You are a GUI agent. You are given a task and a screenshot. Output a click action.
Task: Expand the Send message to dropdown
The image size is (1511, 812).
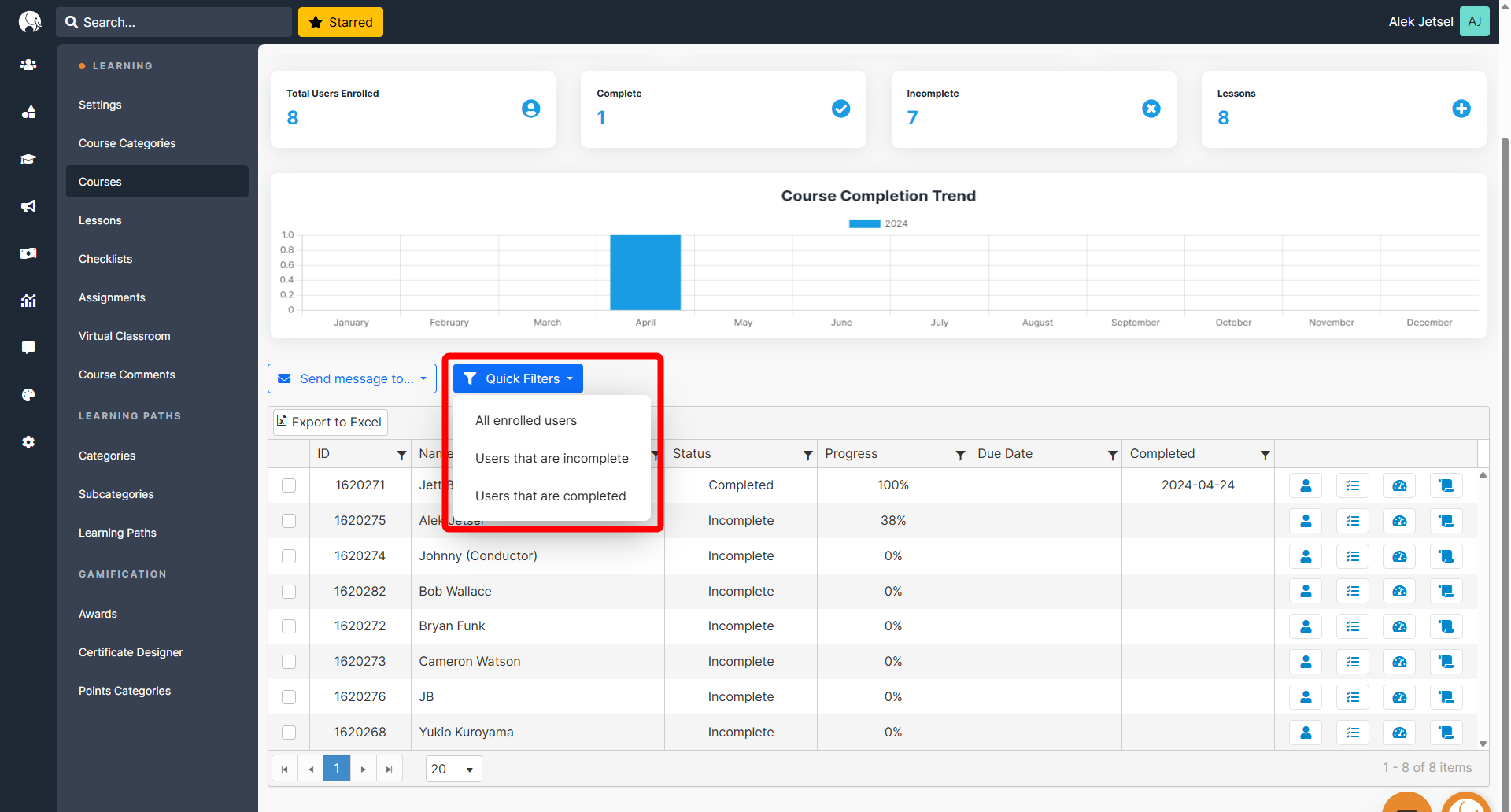coord(352,378)
